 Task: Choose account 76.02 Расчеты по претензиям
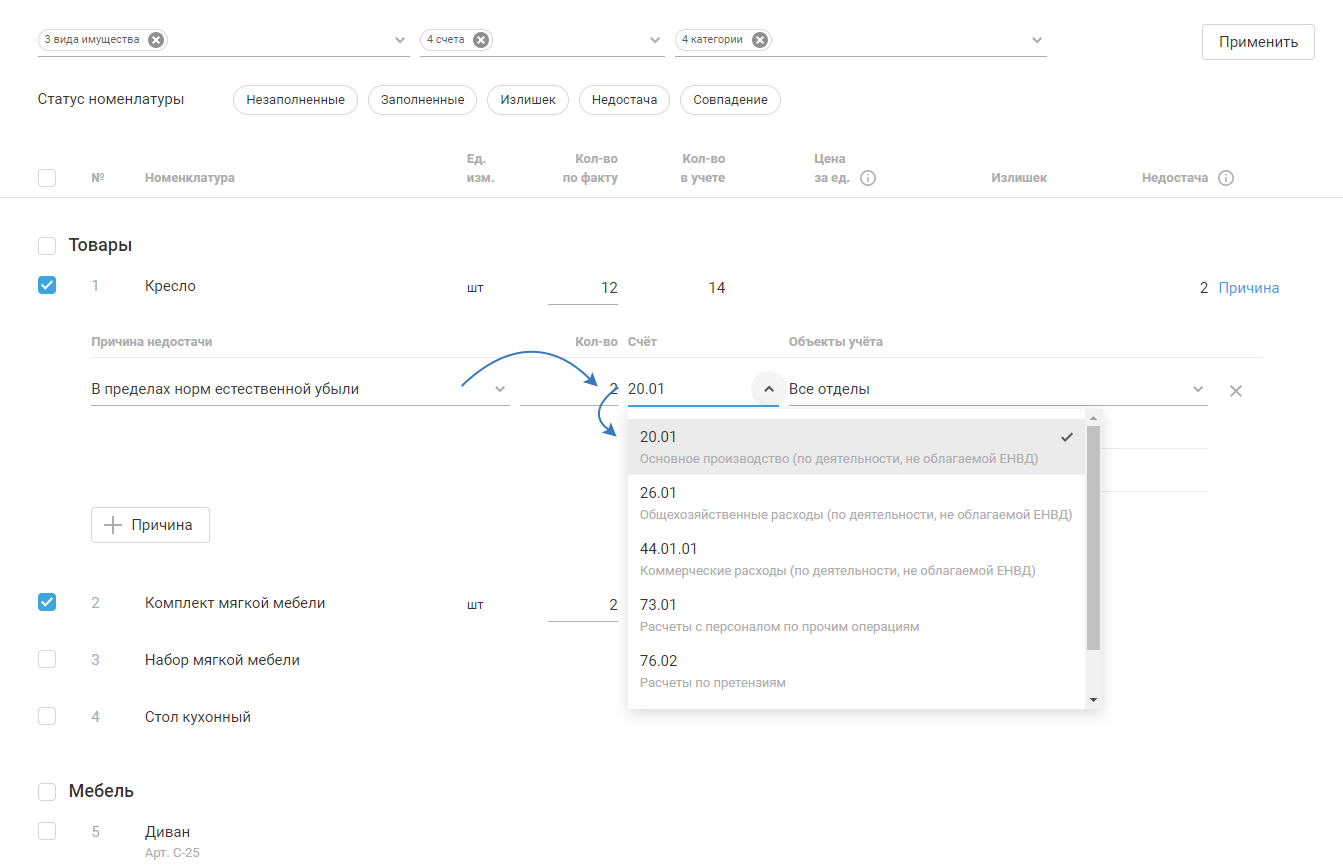(856, 670)
